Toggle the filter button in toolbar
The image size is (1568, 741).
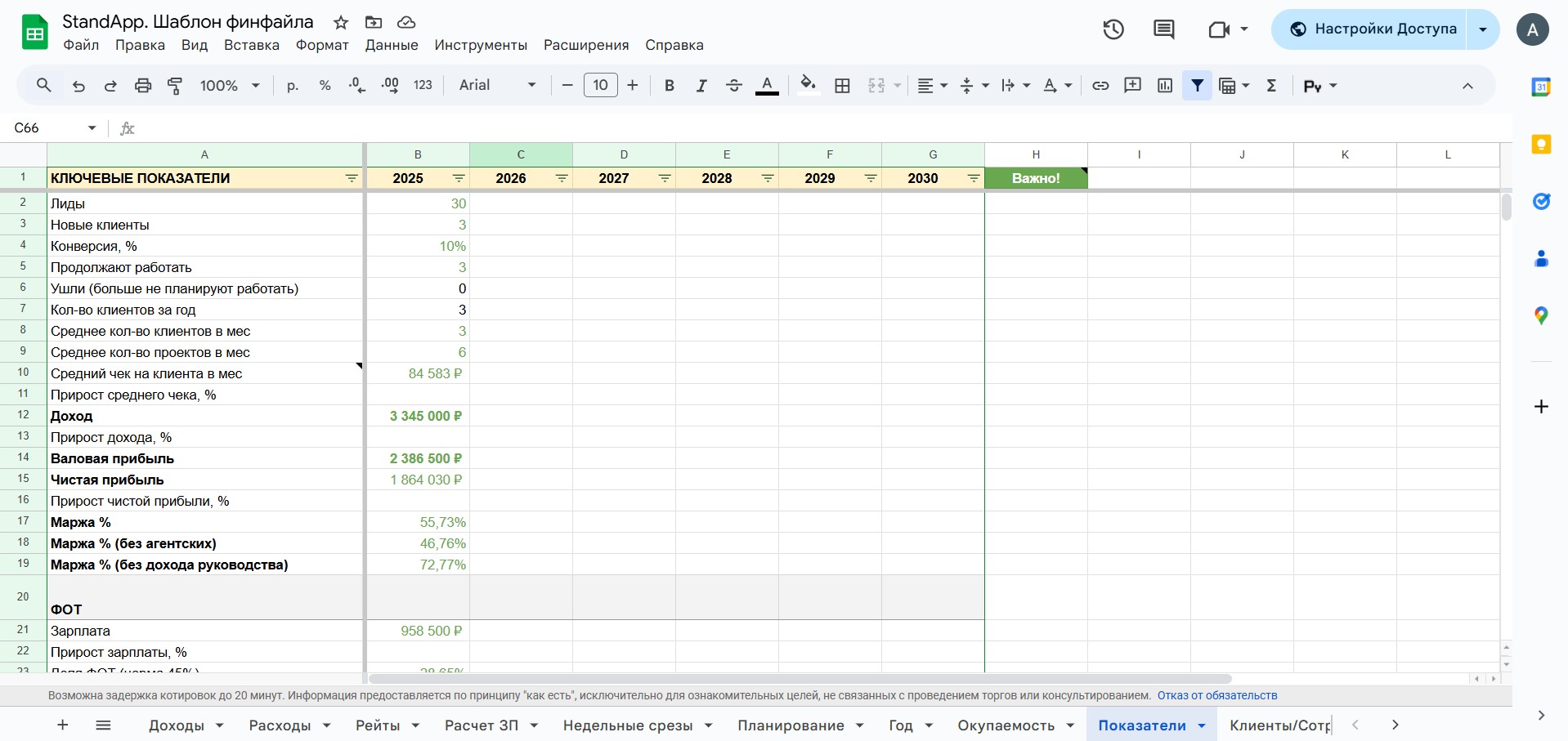tap(1197, 85)
